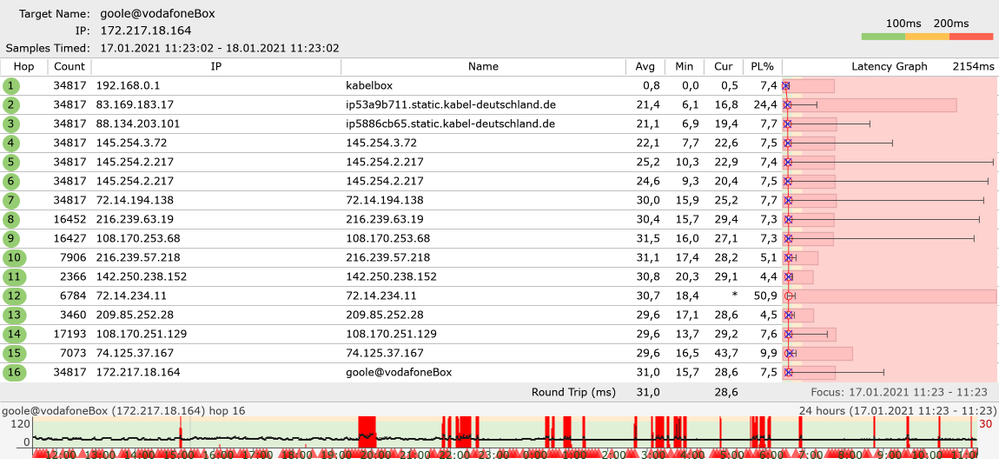Click the Round Trip (ms) summary label

574,393
